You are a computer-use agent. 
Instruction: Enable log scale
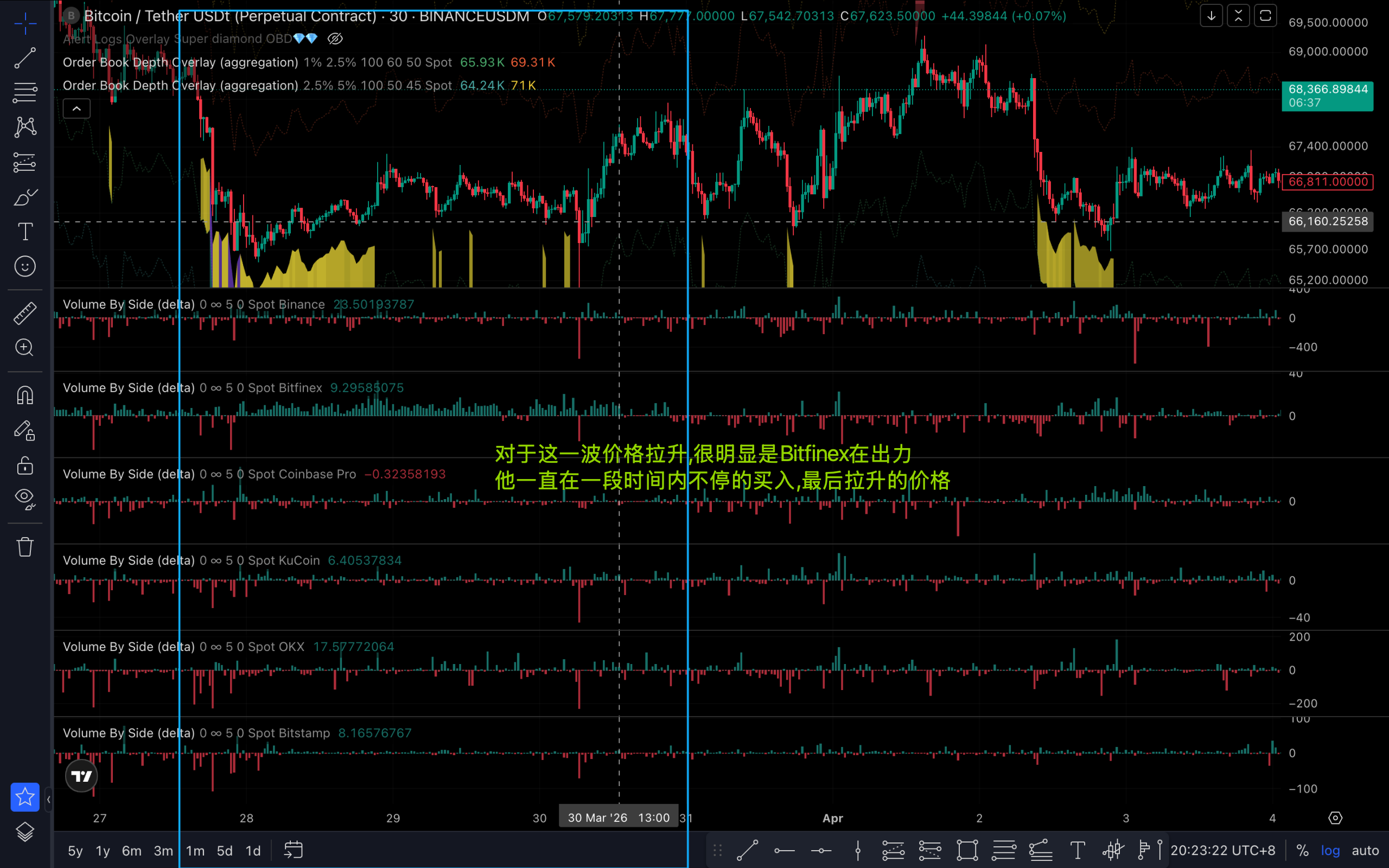pyautogui.click(x=1330, y=851)
